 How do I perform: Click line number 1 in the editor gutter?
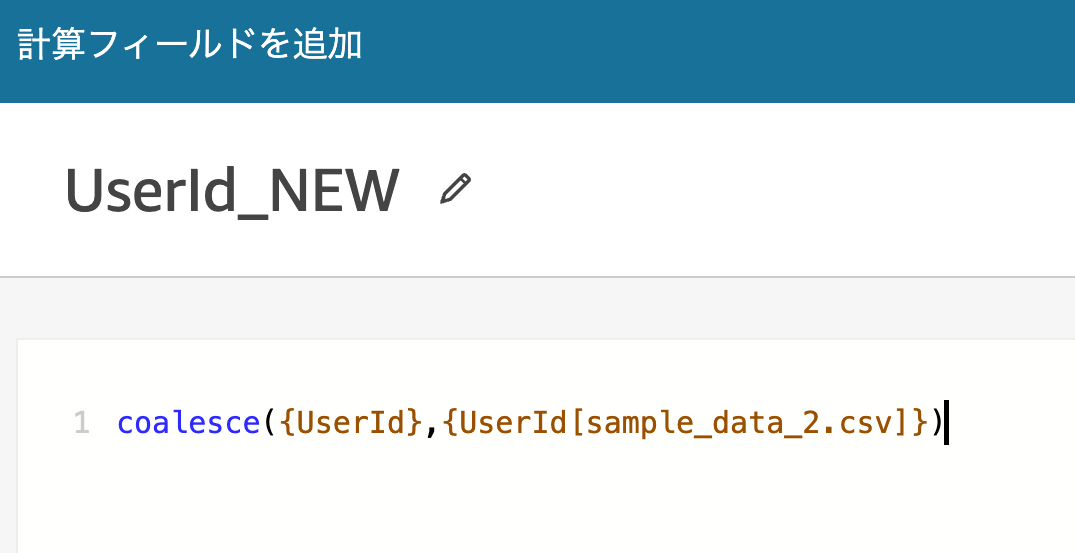82,423
